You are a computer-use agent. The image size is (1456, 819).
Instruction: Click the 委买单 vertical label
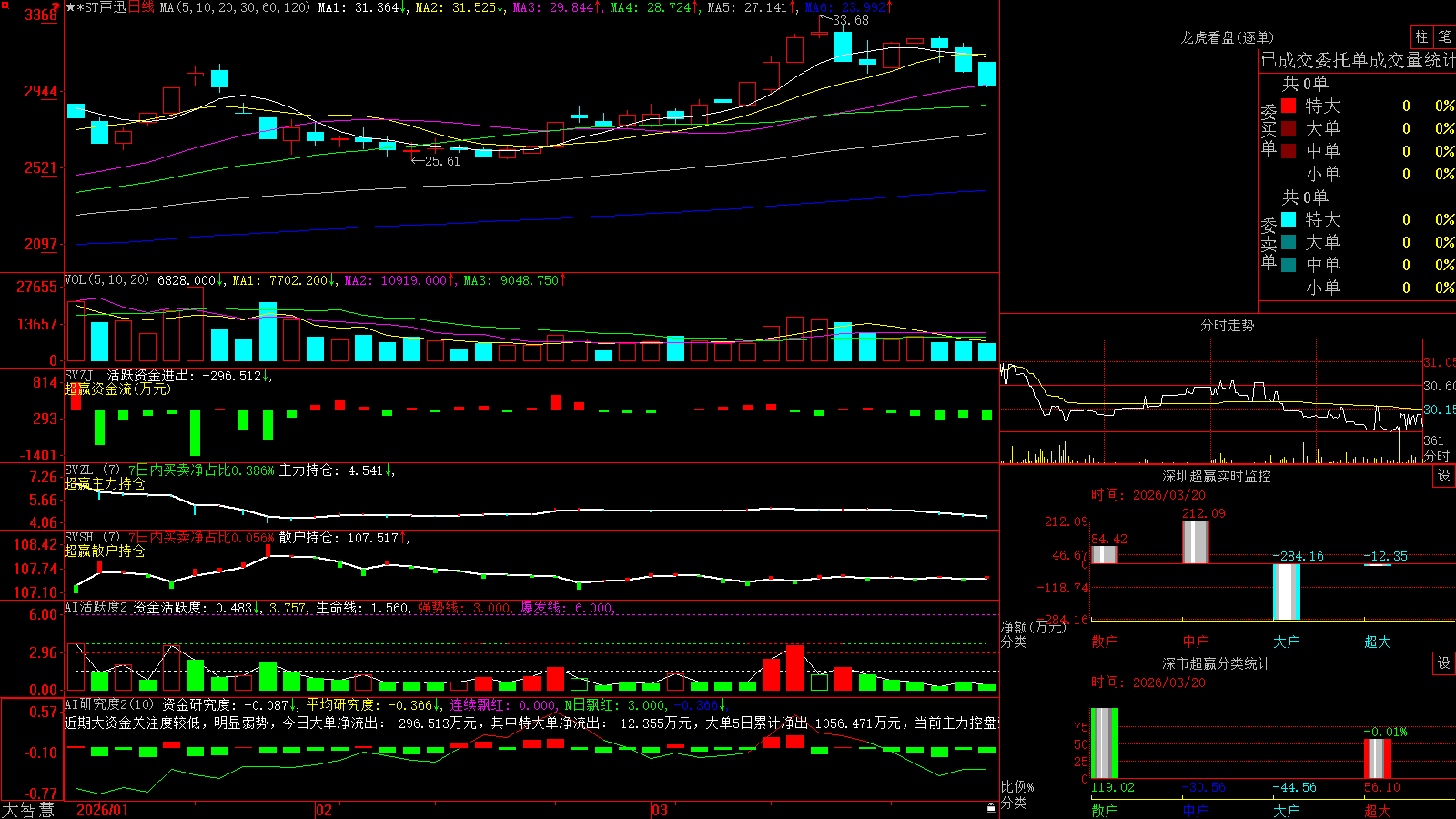coord(1269,129)
